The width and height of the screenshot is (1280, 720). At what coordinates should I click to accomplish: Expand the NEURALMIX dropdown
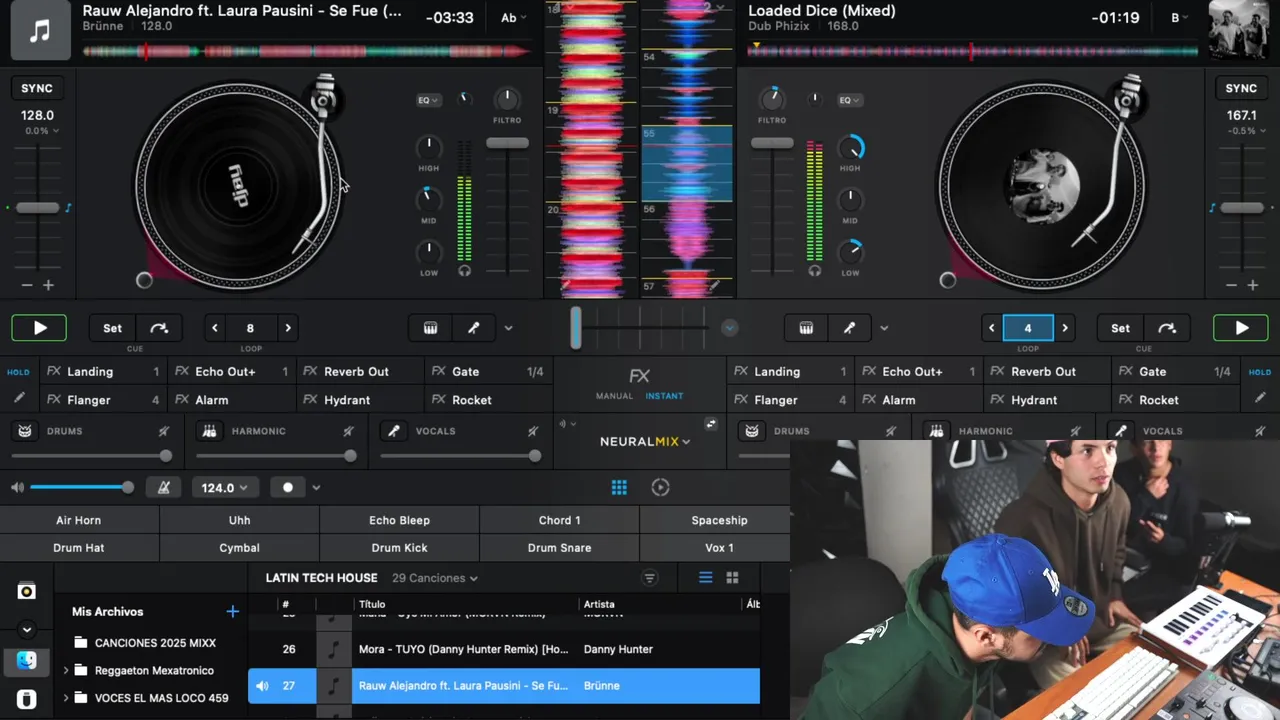[x=645, y=441]
